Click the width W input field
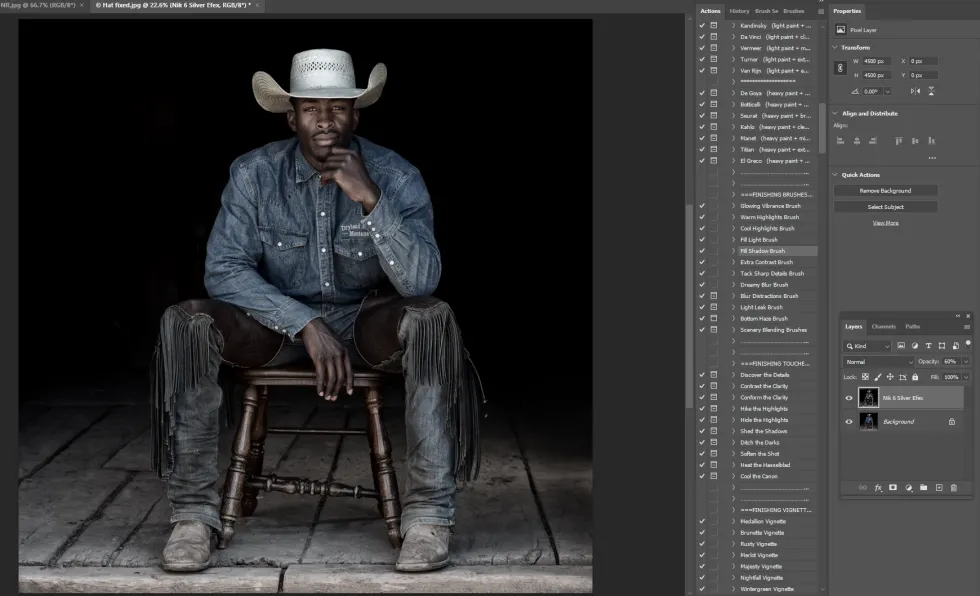This screenshot has height=596, width=980. click(x=879, y=61)
